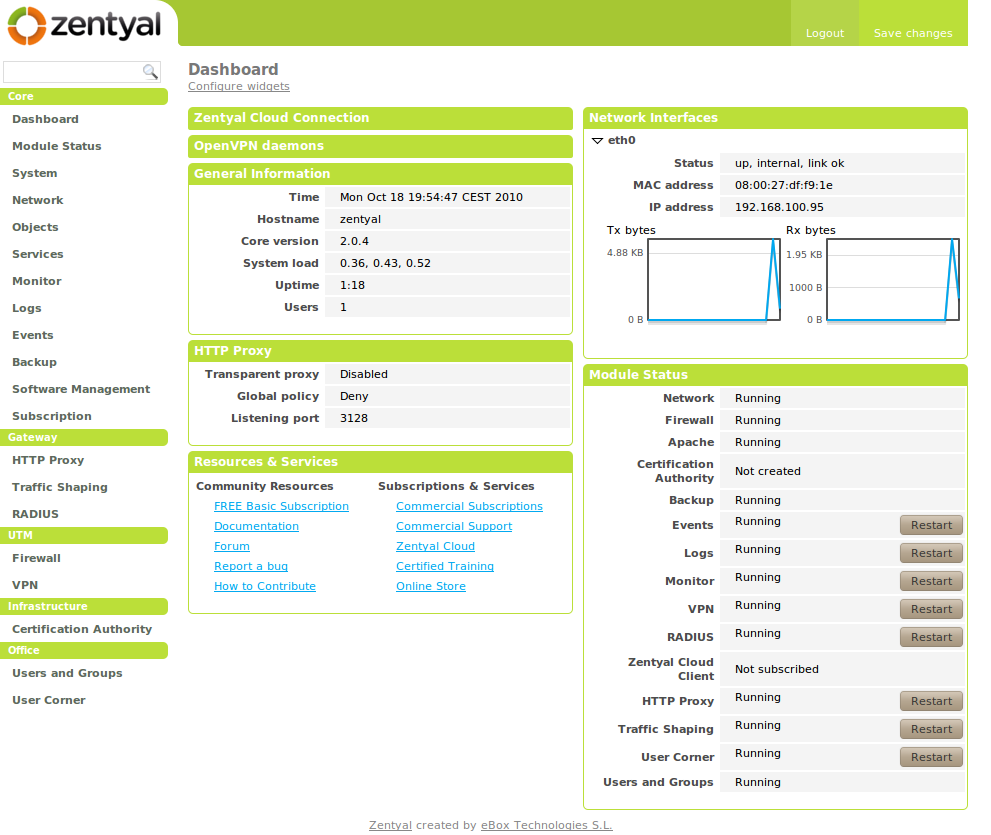
Task: Open Backup in the sidebar
Action: tap(35, 362)
